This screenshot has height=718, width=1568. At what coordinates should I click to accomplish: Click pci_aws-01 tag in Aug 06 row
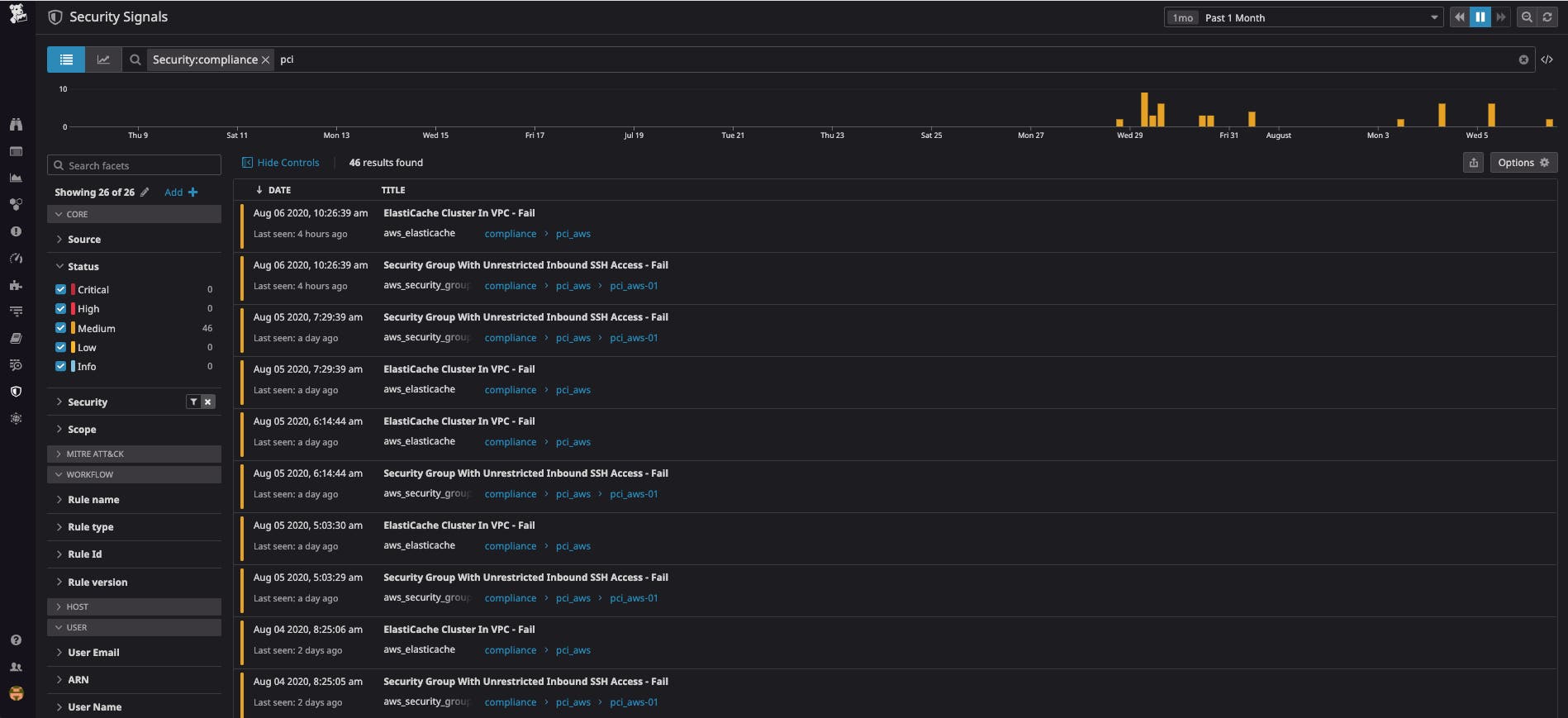(634, 286)
